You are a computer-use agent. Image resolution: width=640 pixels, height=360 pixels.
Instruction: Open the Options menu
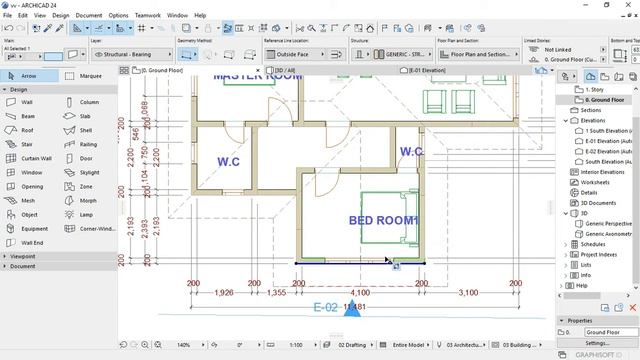coord(118,16)
